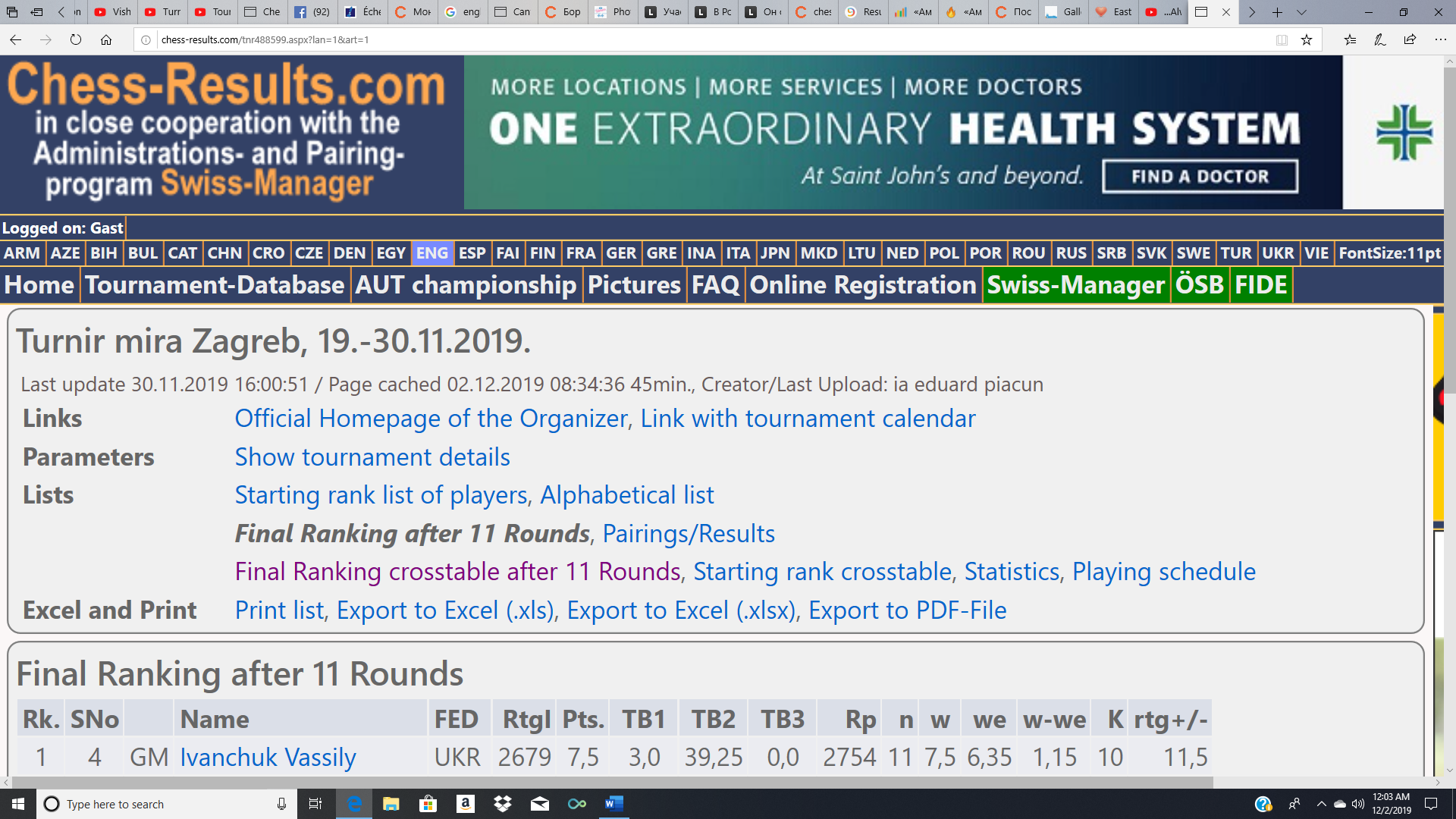Screen dimensions: 1456x819
Task: Open the Share icon in Edge toolbar
Action: tap(1410, 39)
